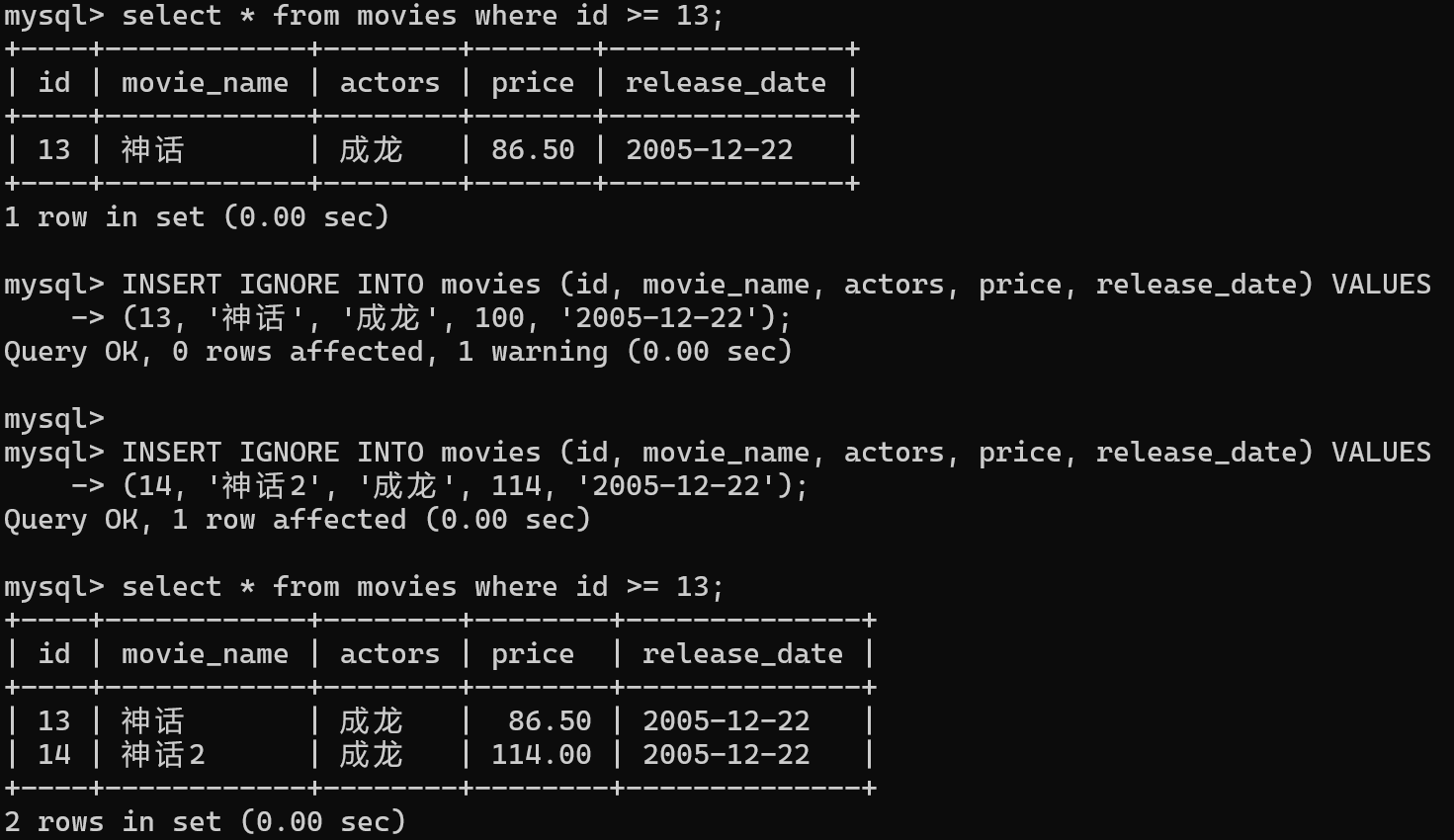The image size is (1454, 840).
Task: Click release date cell of the id 14 row
Action: coord(726,755)
